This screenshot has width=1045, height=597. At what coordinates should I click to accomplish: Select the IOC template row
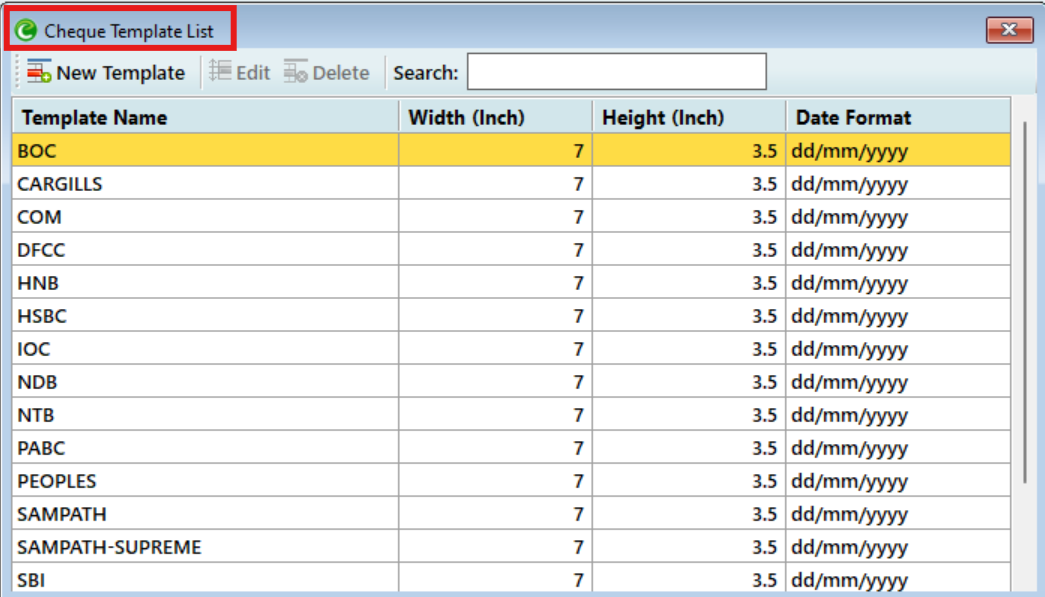(511, 348)
